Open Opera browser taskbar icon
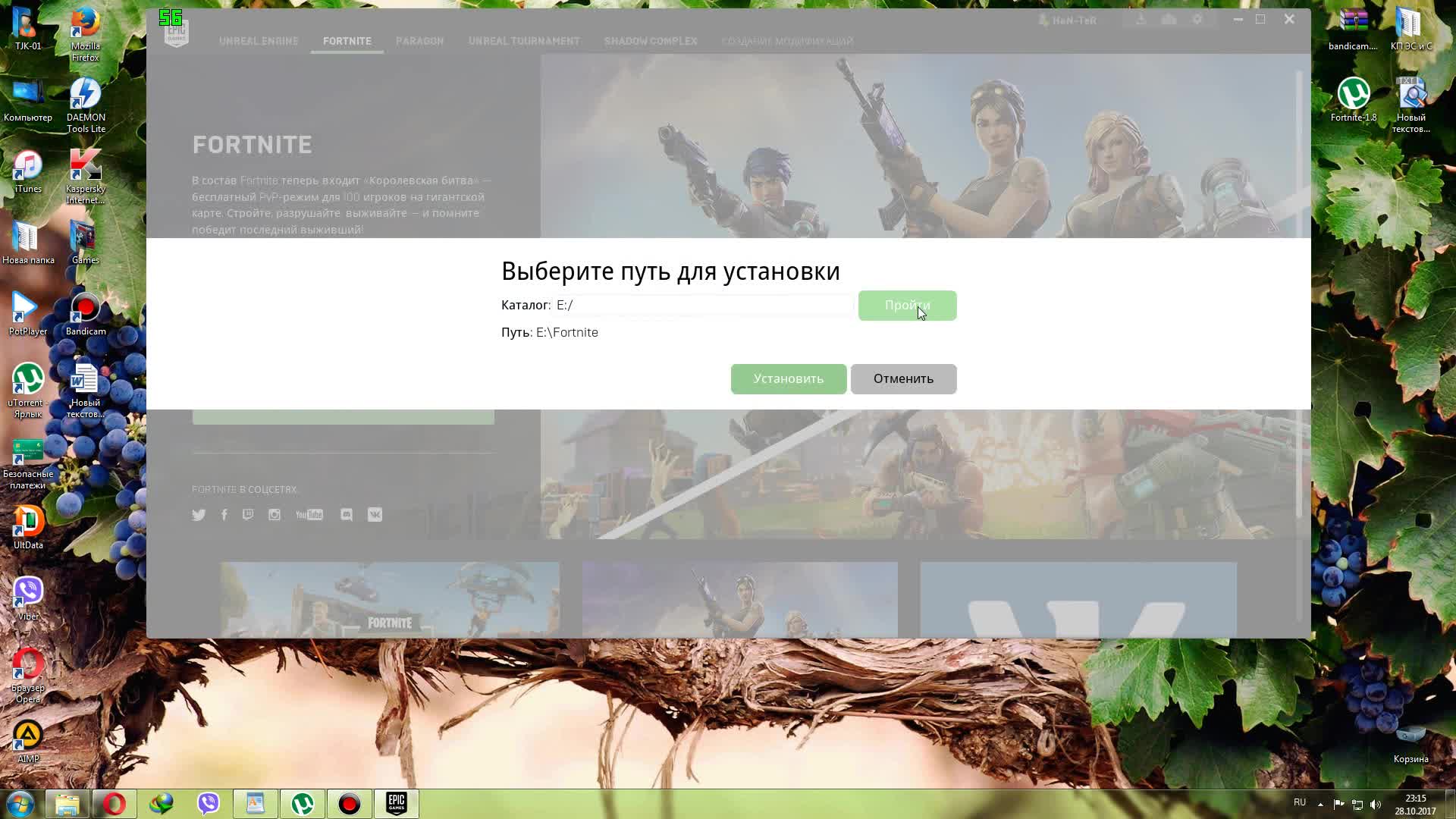Screen dimensions: 1456x819 pos(115,803)
